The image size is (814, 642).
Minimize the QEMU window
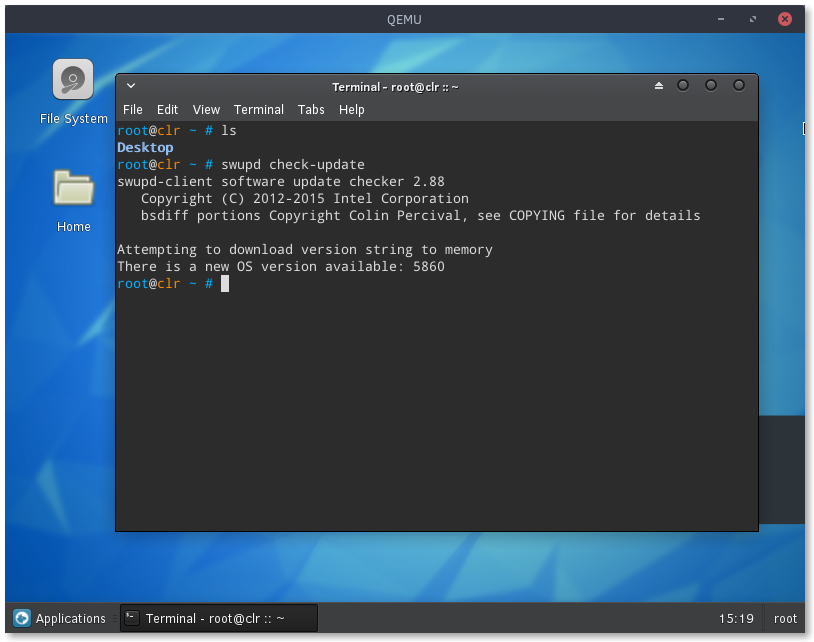(721, 19)
